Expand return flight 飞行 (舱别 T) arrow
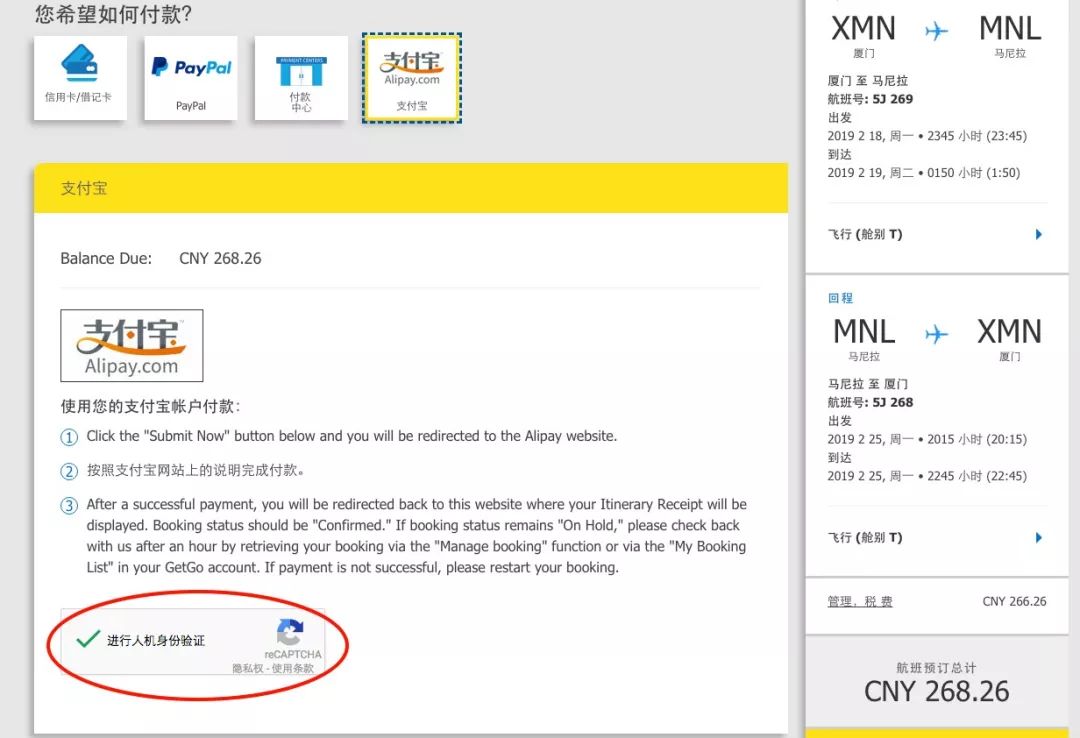Screen dimensions: 1080x738 coord(1038,538)
